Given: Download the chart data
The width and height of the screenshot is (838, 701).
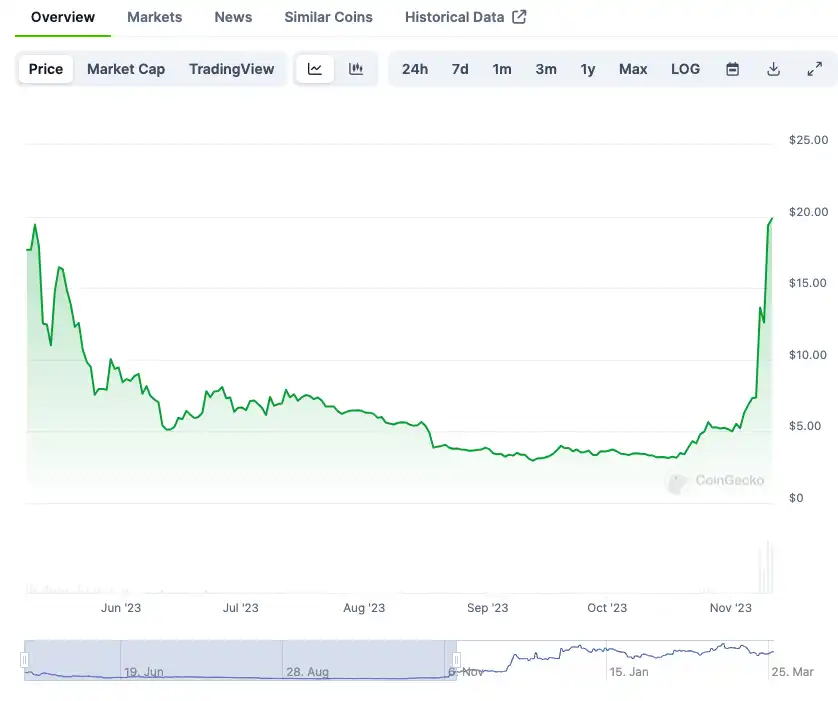Looking at the screenshot, I should (x=773, y=69).
